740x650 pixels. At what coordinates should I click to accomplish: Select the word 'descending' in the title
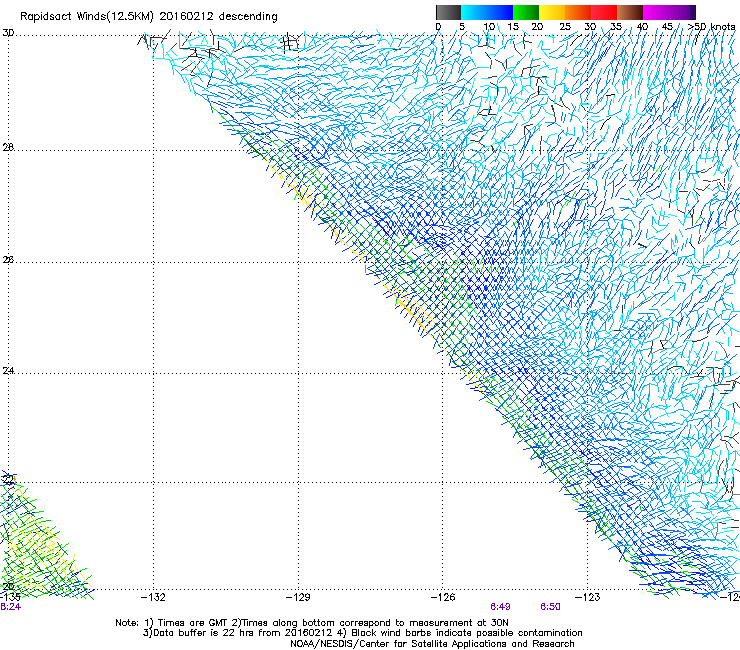[x=248, y=17]
